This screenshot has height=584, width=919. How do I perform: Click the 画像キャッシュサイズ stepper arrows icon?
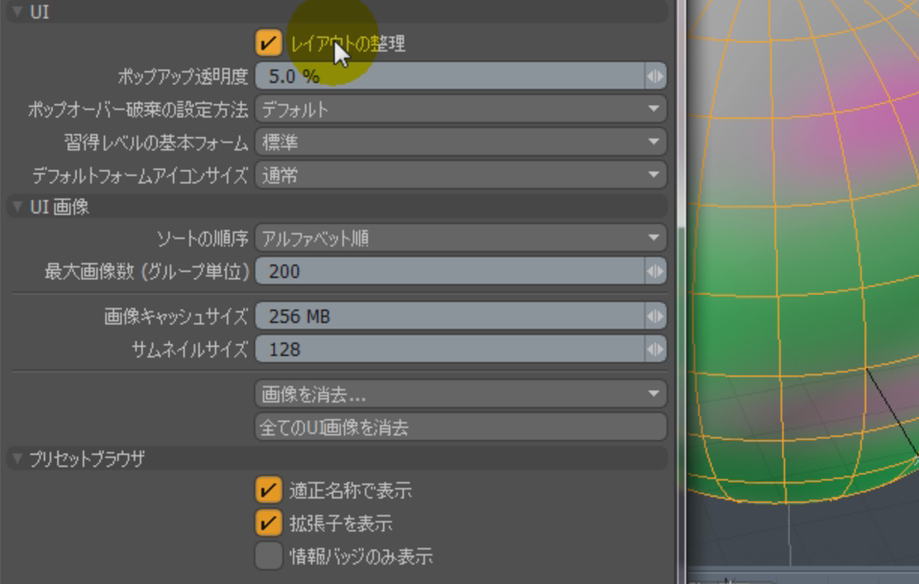655,316
